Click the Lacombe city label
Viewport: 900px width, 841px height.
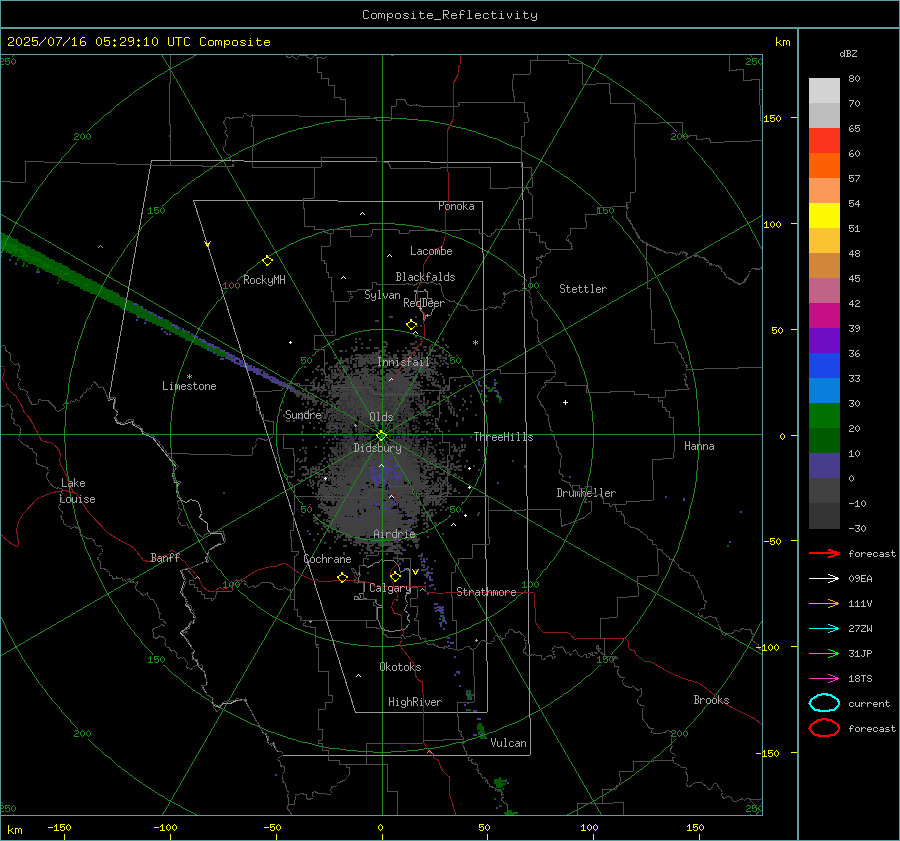[431, 251]
